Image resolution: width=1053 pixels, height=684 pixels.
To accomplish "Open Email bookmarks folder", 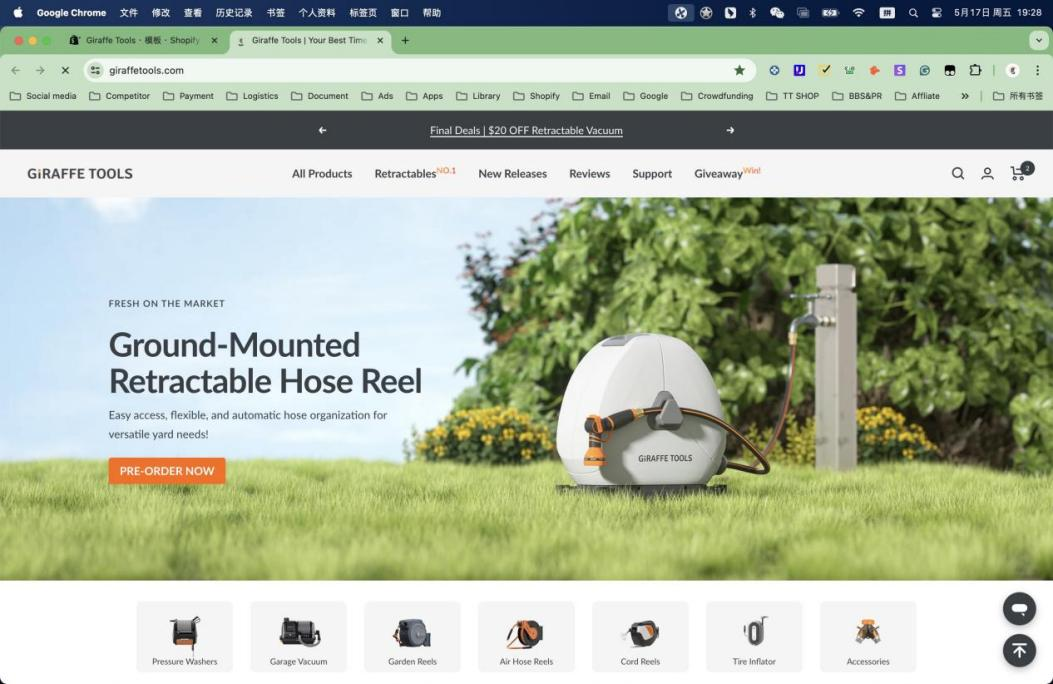I will tap(592, 96).
